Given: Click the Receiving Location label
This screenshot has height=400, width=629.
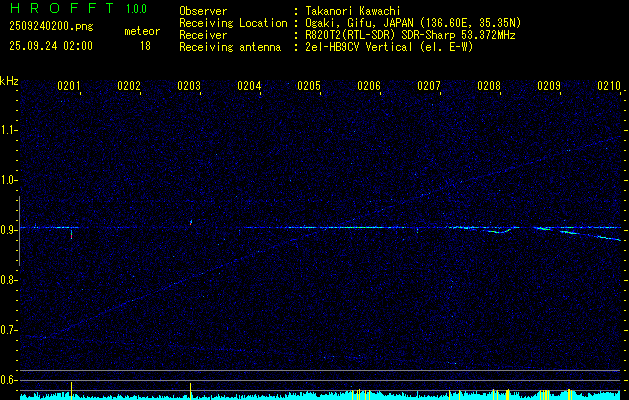Looking at the screenshot, I should [233, 23].
